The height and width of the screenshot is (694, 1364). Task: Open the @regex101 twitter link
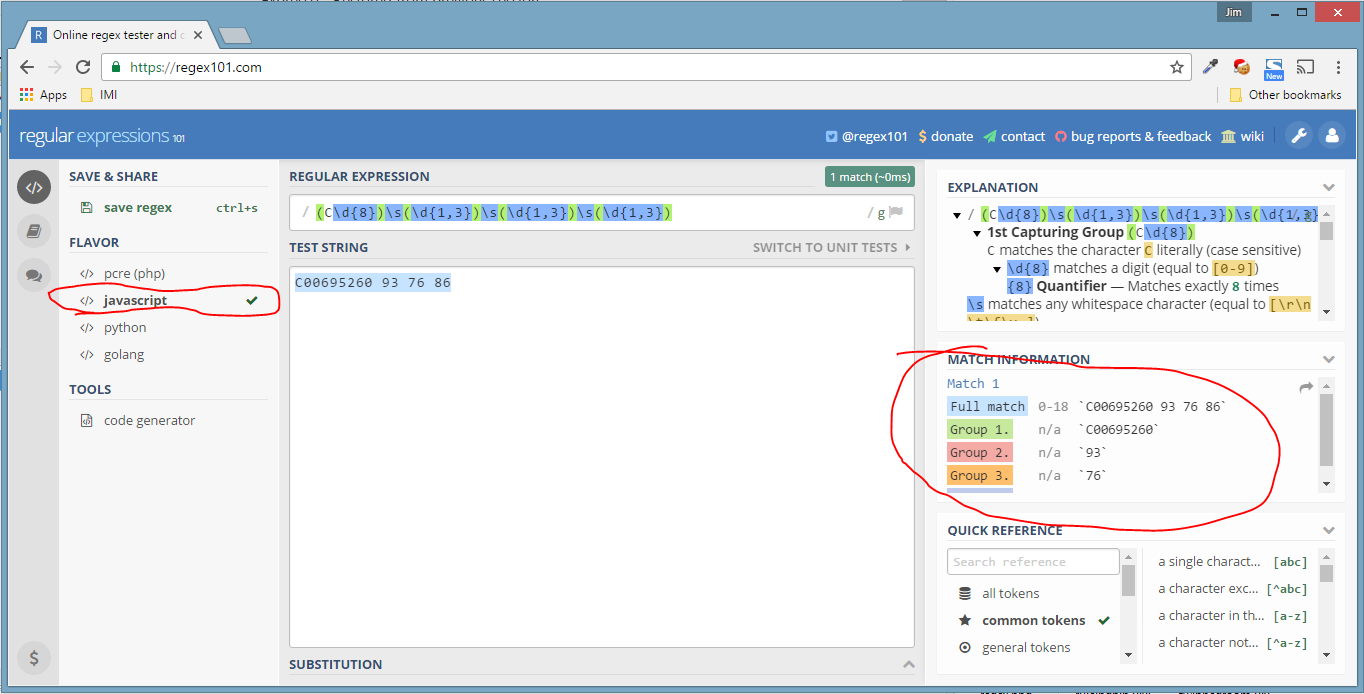pos(866,136)
